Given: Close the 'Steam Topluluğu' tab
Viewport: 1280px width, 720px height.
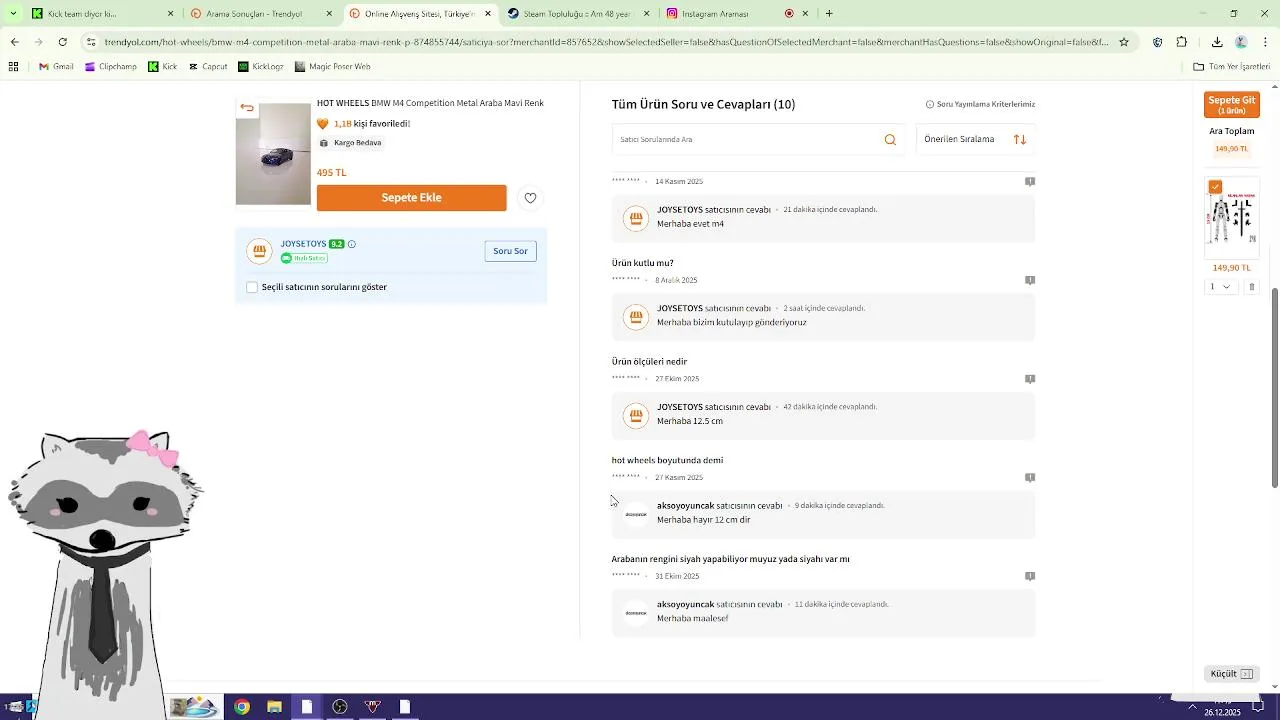Looking at the screenshot, I should click(x=646, y=14).
